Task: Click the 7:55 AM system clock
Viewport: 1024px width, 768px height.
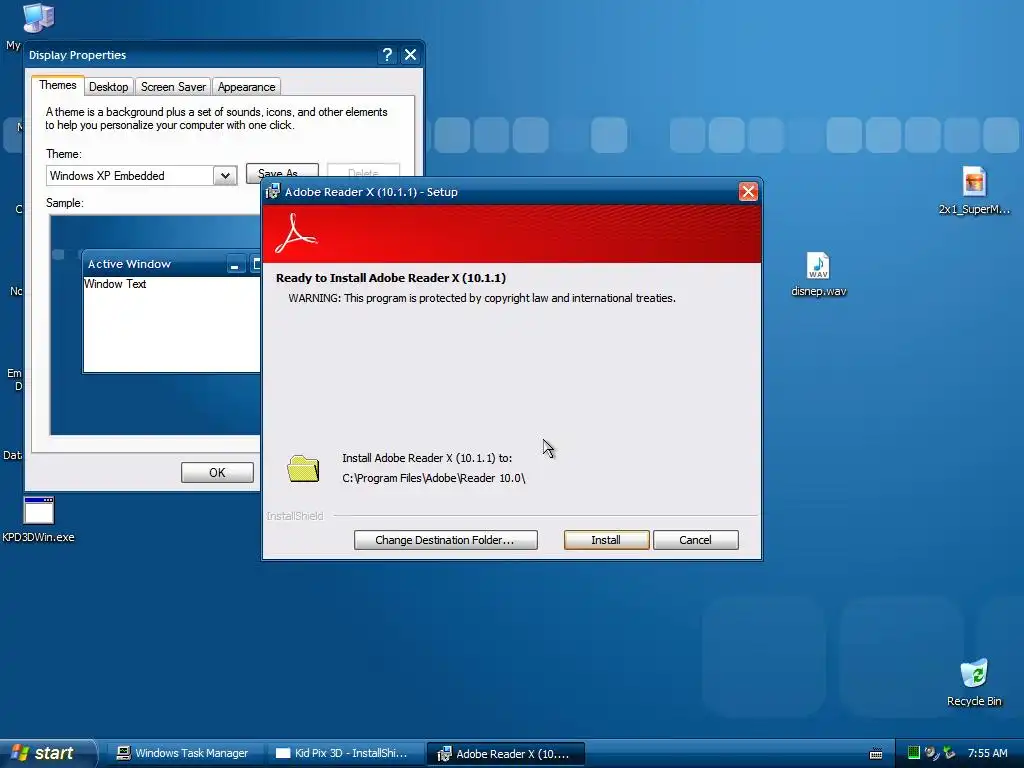Action: point(987,753)
